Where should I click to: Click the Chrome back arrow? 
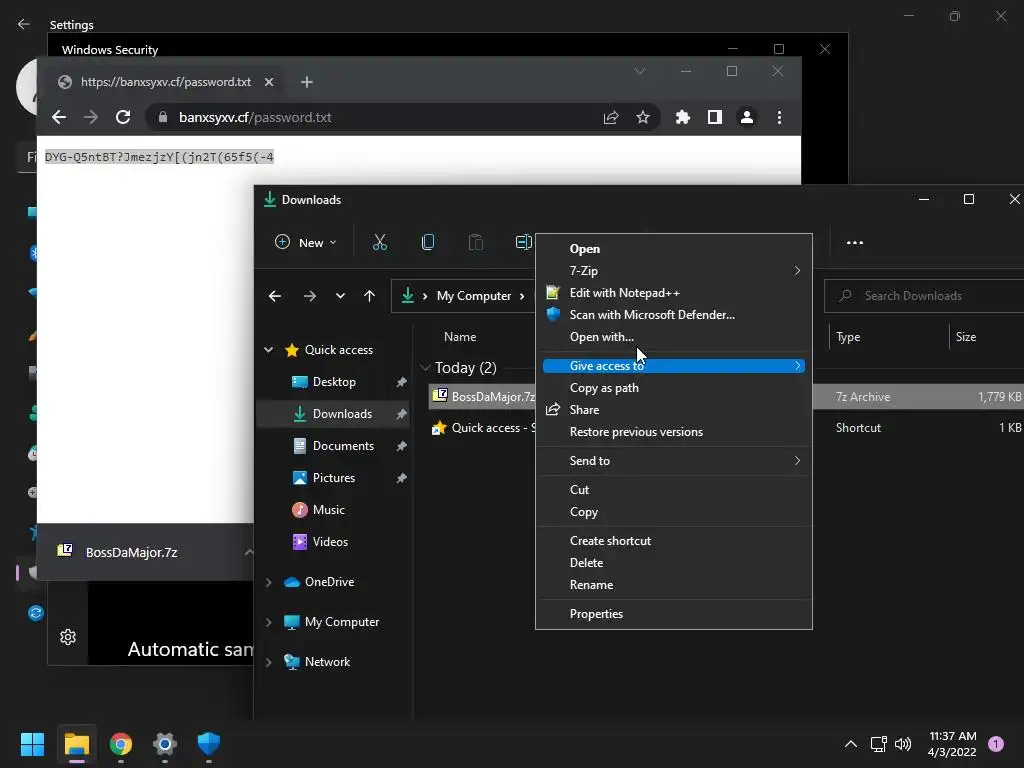pyautogui.click(x=59, y=117)
